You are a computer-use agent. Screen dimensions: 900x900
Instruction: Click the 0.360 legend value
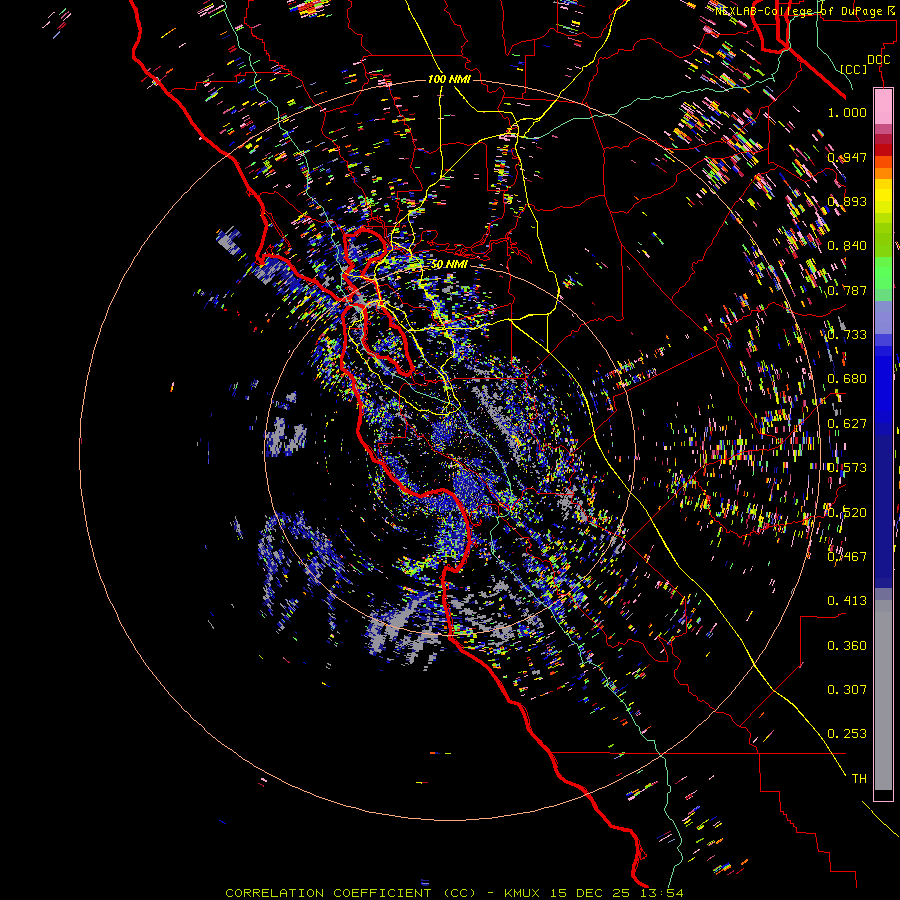pyautogui.click(x=847, y=646)
